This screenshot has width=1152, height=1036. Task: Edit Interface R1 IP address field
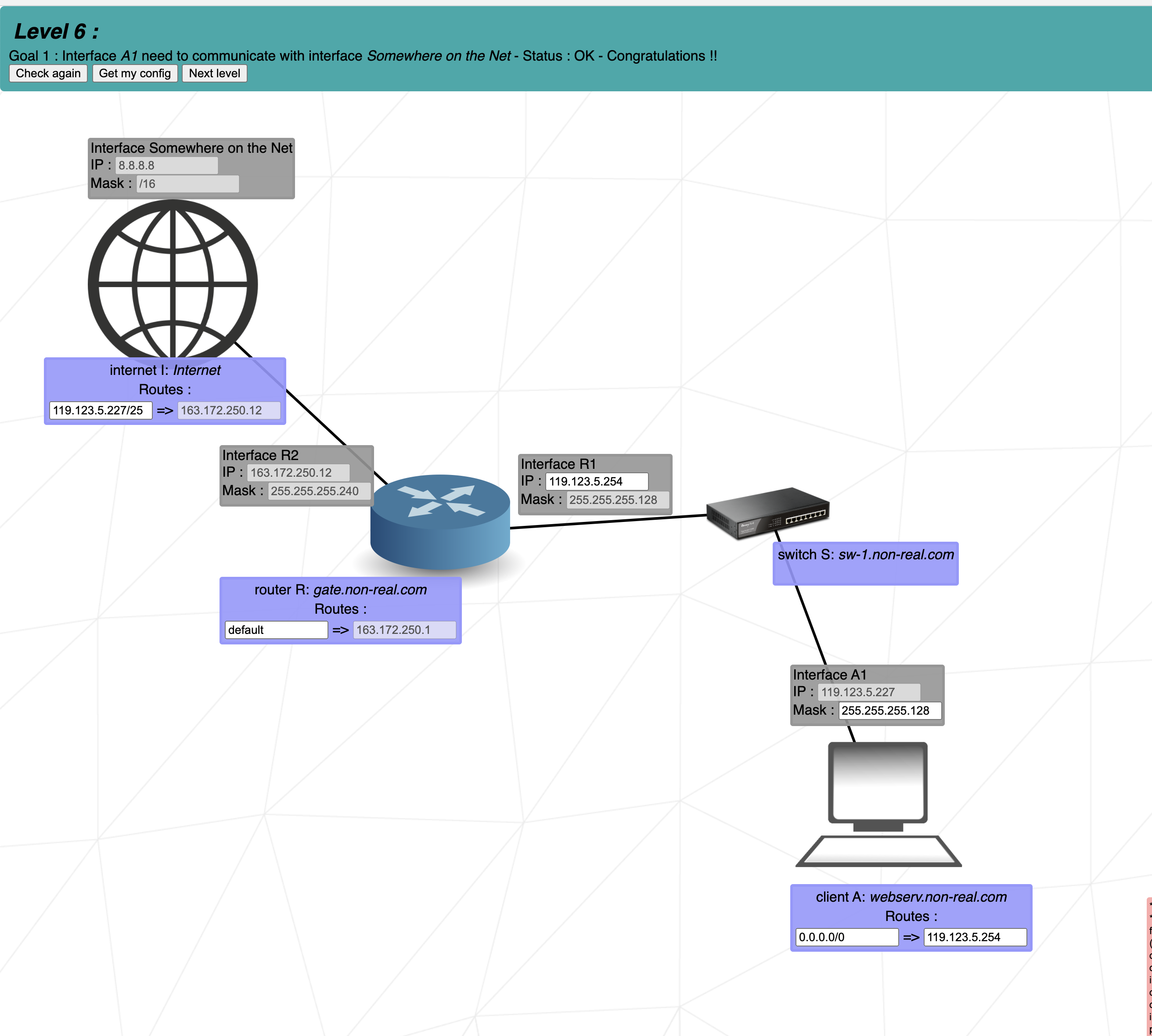596,482
